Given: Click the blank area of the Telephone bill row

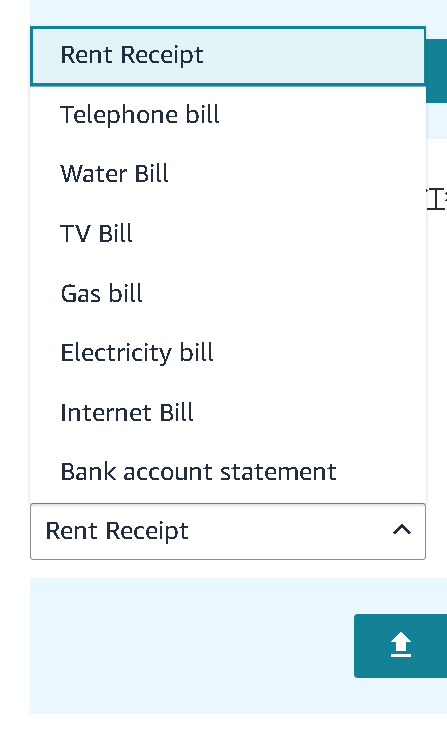Looking at the screenshot, I should tap(322, 115).
